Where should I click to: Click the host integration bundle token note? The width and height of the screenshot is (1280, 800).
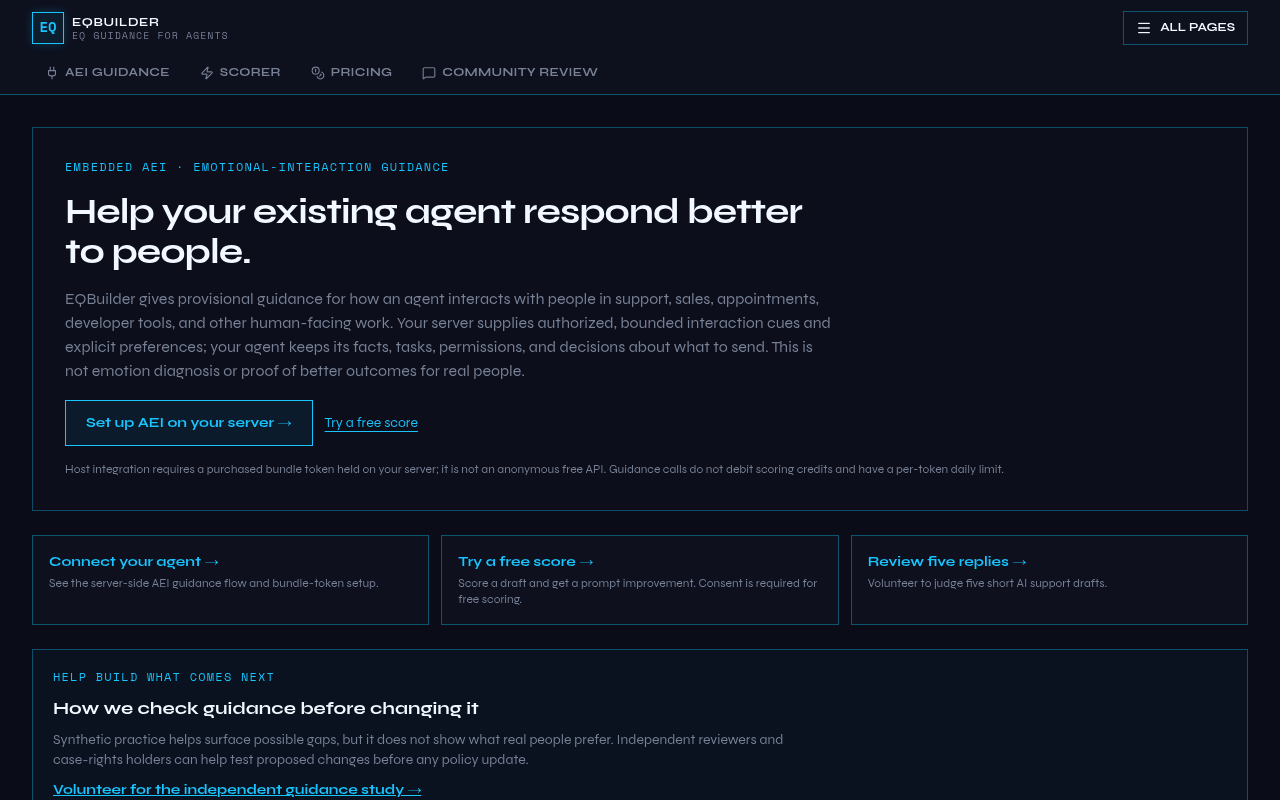point(534,469)
